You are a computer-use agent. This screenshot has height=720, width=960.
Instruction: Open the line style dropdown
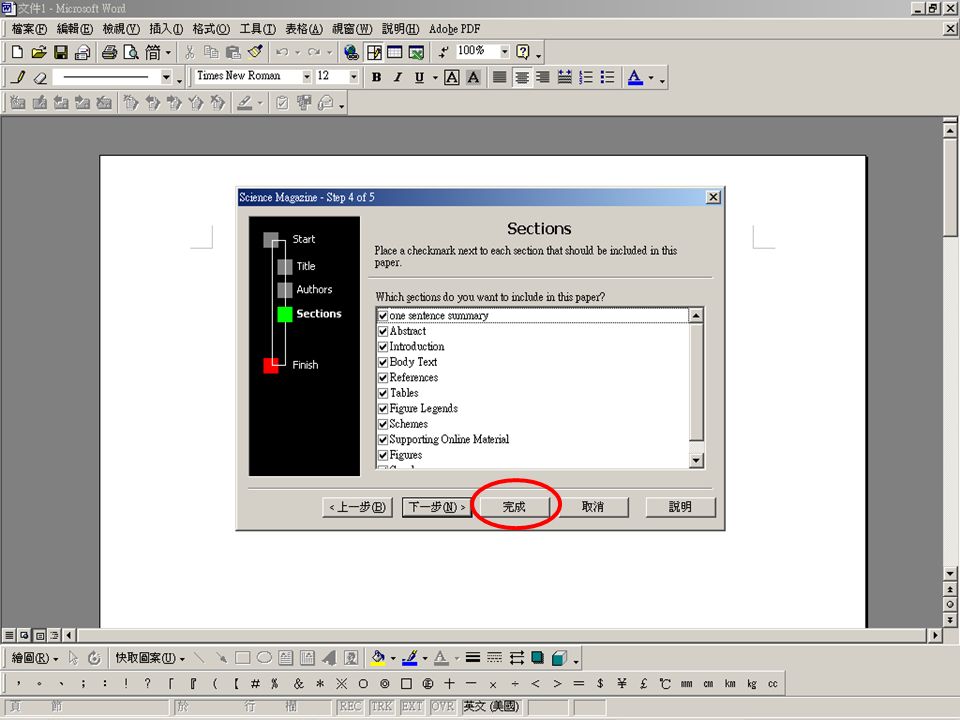pos(166,77)
